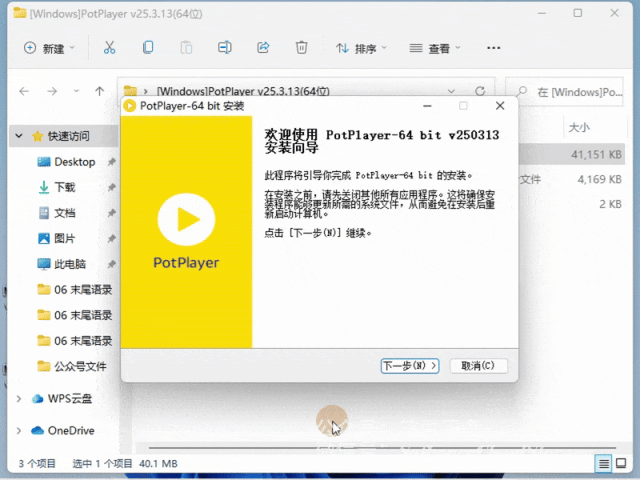Open Pictures (图片) in the sidebar

[x=64, y=238]
